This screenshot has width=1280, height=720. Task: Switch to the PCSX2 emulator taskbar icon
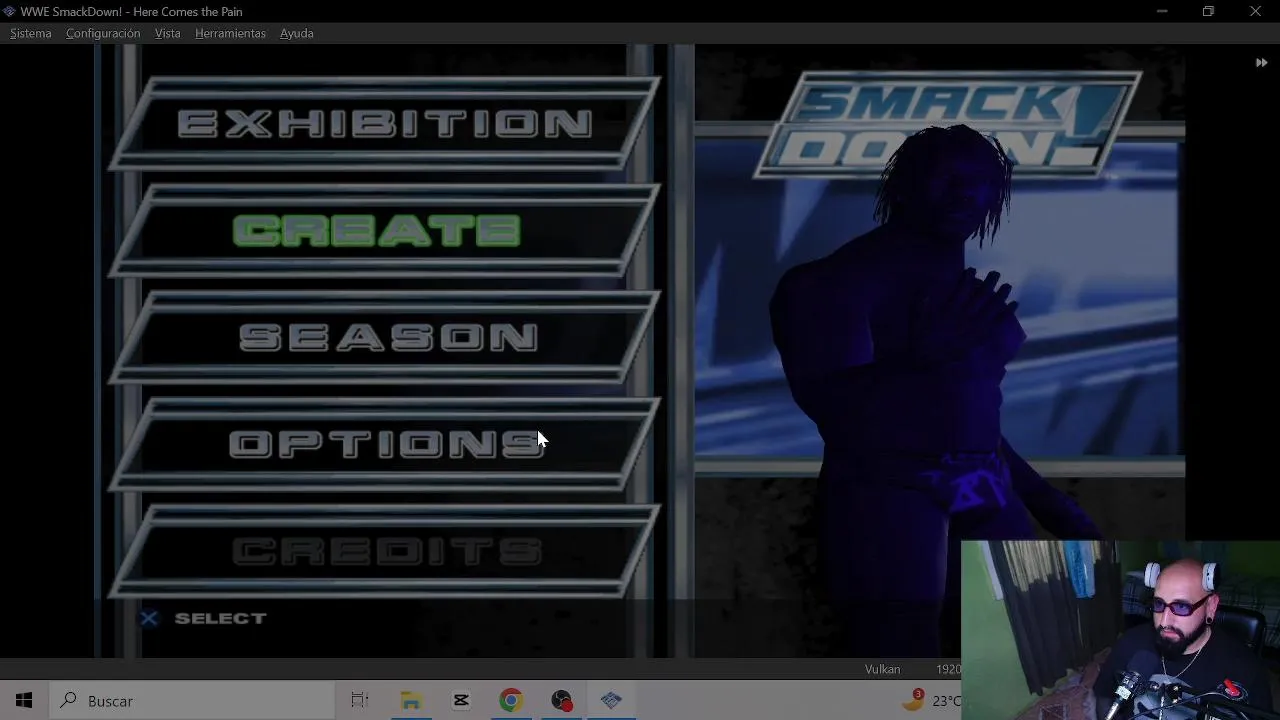(611, 701)
